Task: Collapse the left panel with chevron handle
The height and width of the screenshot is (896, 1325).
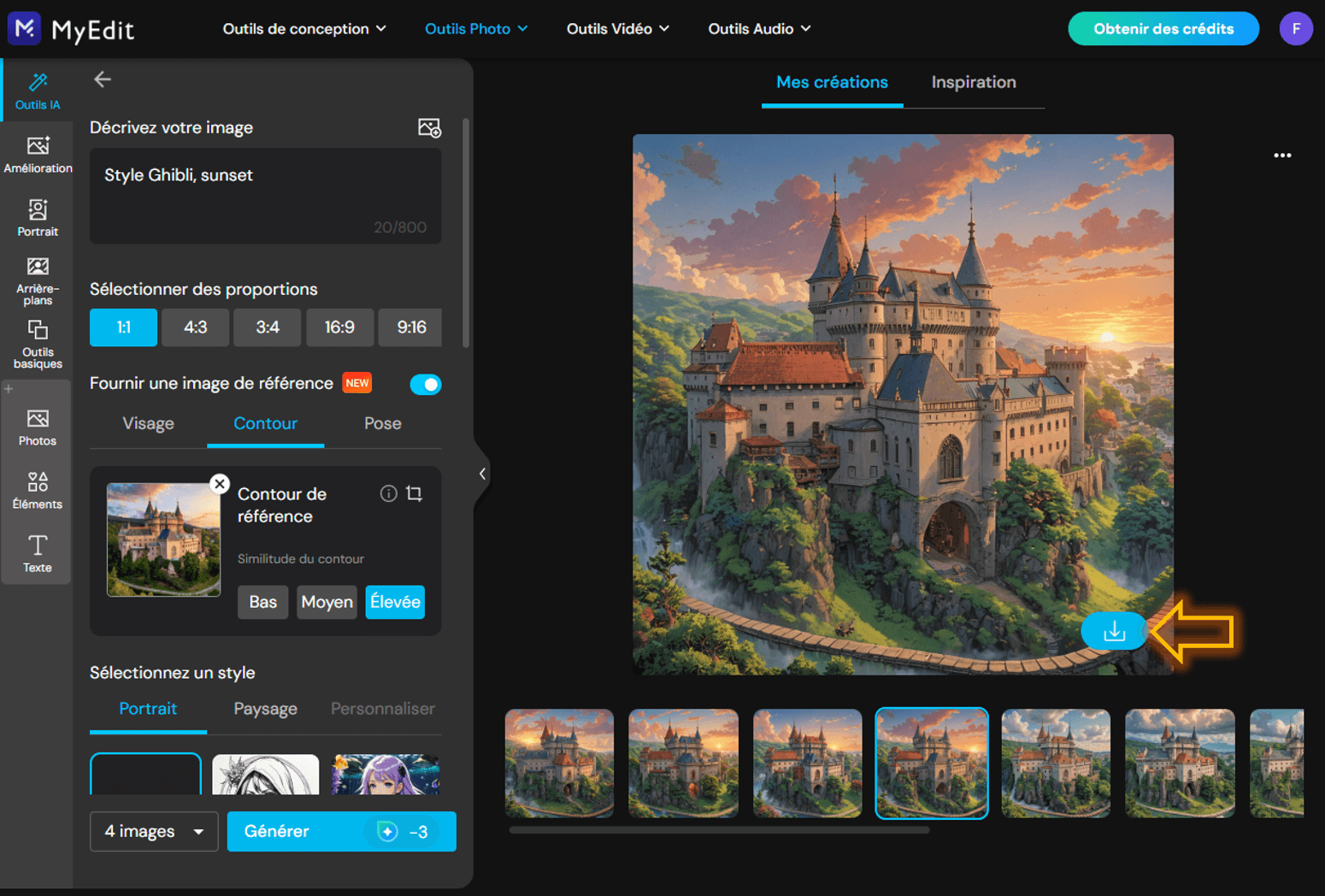Action: click(x=482, y=474)
